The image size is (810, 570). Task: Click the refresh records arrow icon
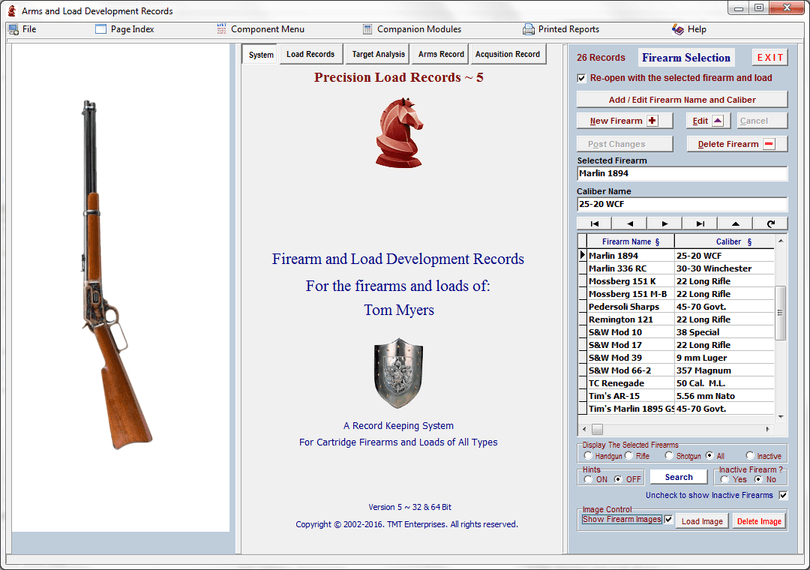770,223
